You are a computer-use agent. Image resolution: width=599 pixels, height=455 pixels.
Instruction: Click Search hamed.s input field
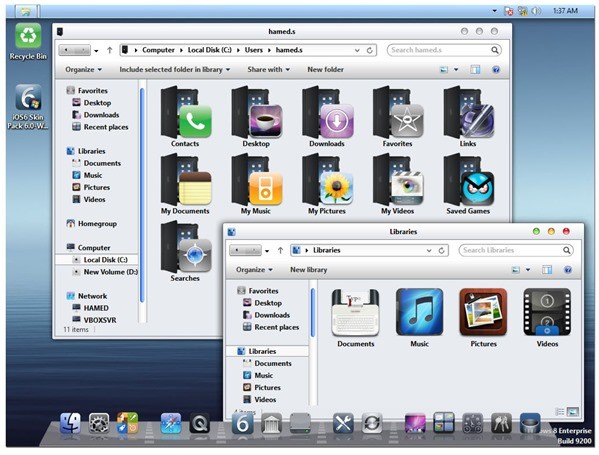pyautogui.click(x=444, y=50)
